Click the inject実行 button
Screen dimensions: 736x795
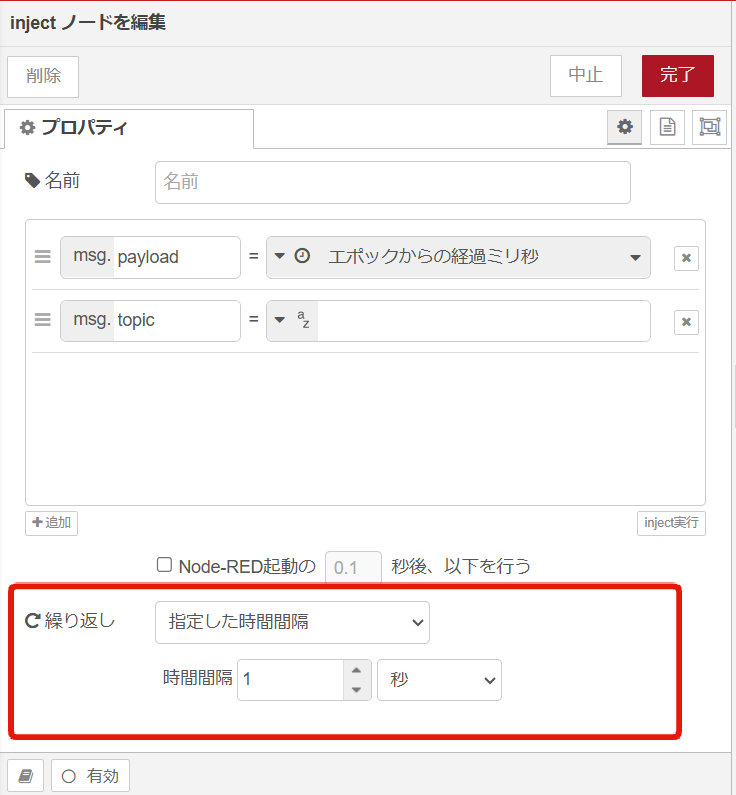(671, 523)
